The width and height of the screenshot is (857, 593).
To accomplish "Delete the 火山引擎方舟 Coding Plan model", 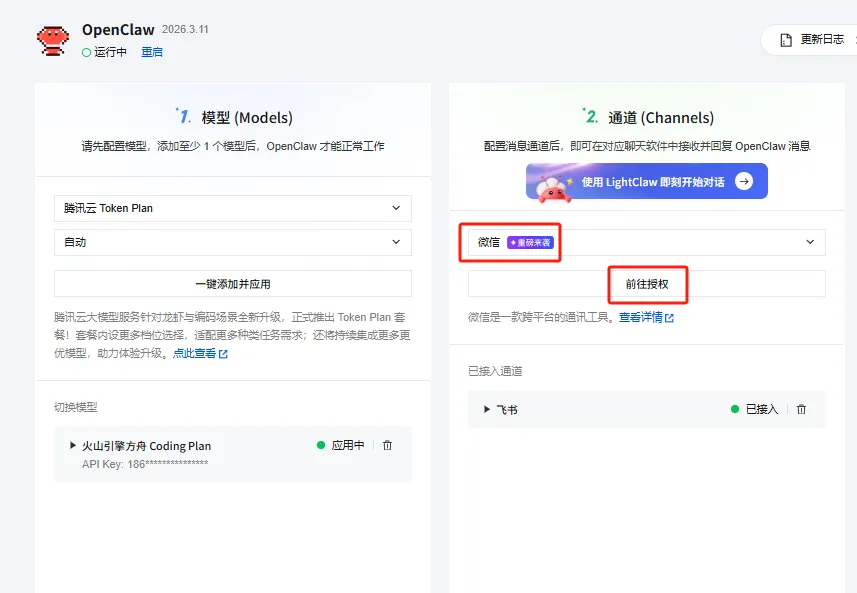I will [x=388, y=445].
